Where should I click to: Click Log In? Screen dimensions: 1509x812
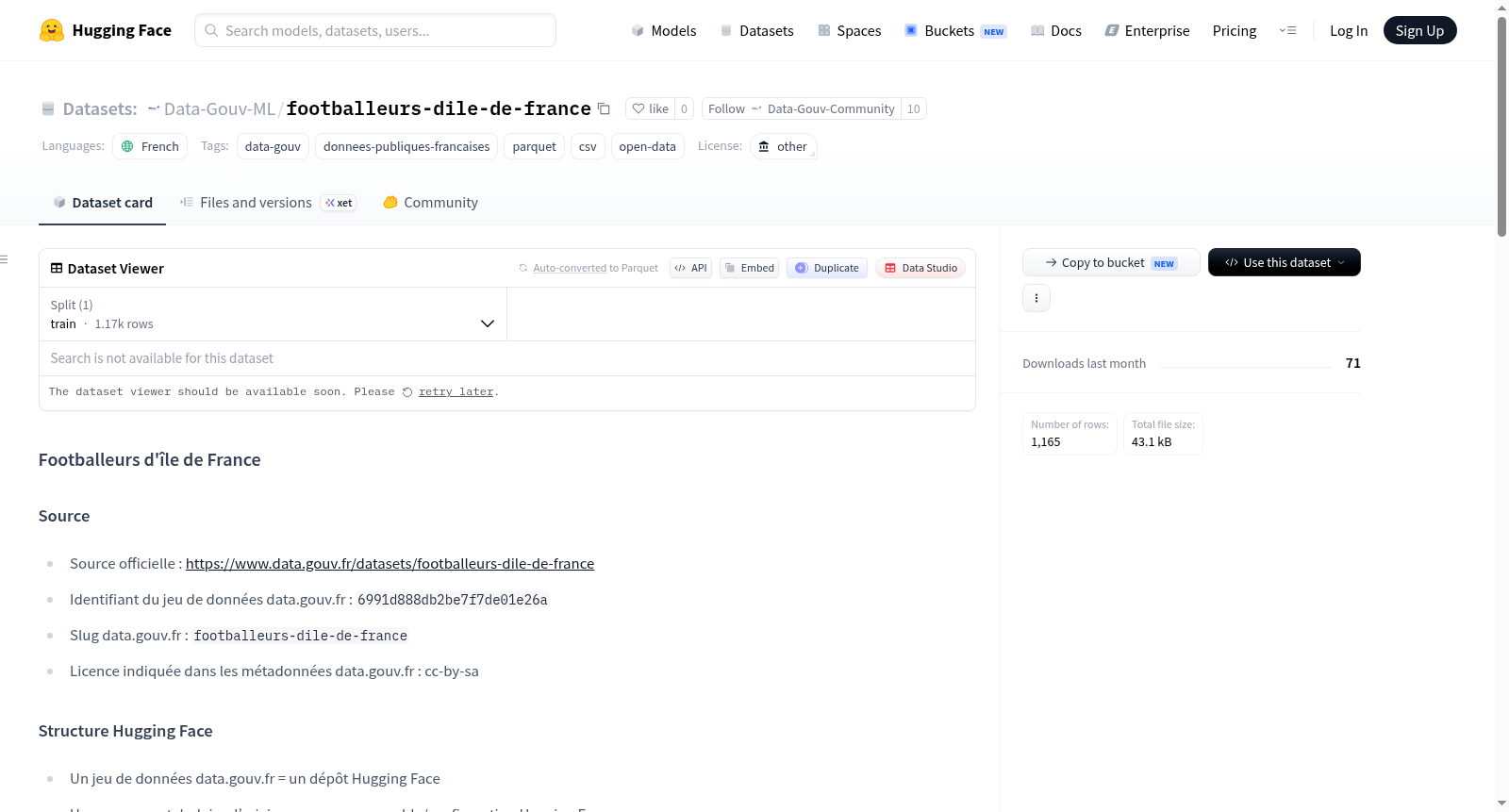(x=1349, y=31)
